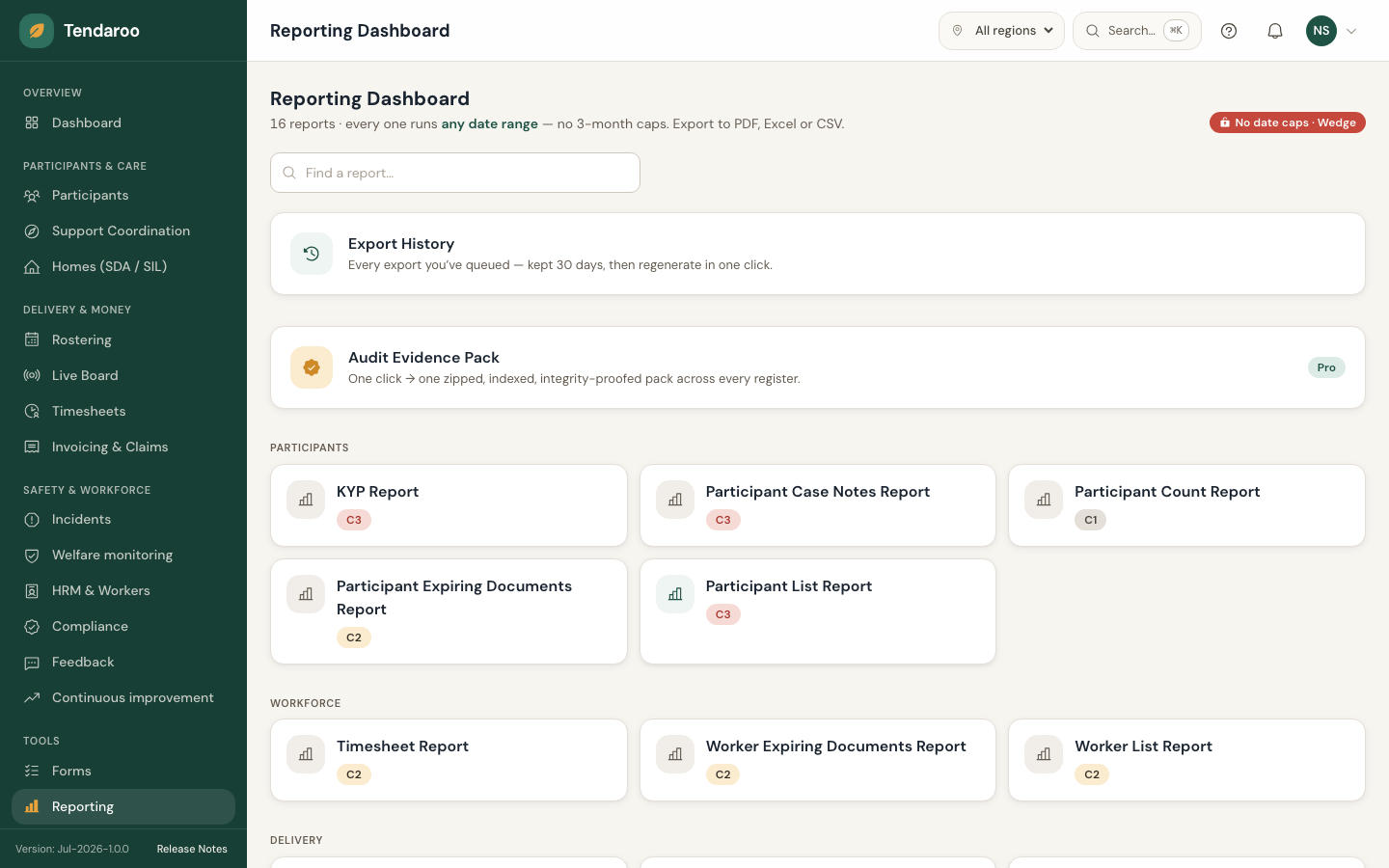Click C2 tag under Worker List Report
Screen dimensions: 1389x868
click(1092, 774)
